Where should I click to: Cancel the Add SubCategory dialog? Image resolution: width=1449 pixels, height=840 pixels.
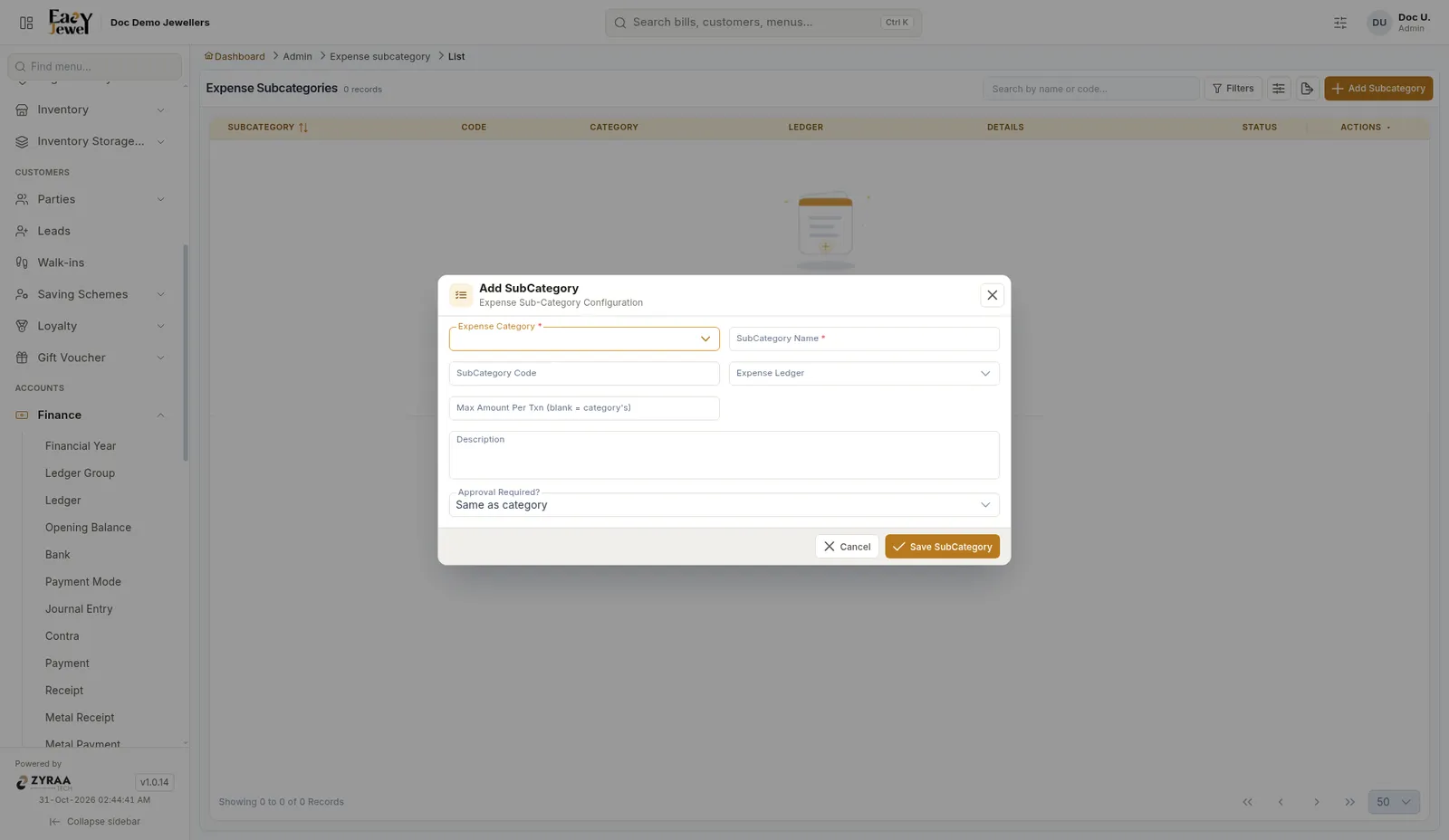click(x=847, y=547)
